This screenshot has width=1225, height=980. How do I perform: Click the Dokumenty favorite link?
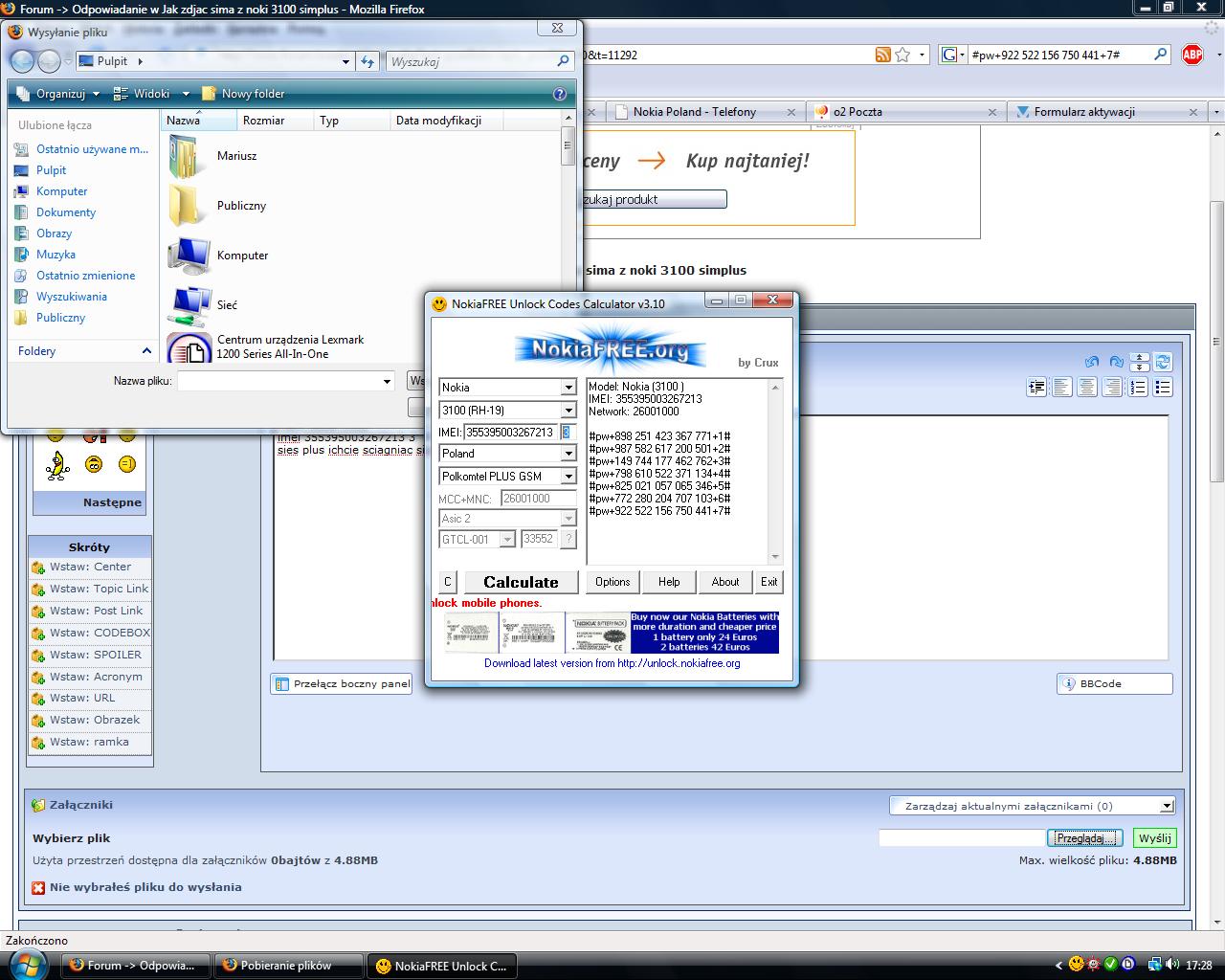pos(66,212)
